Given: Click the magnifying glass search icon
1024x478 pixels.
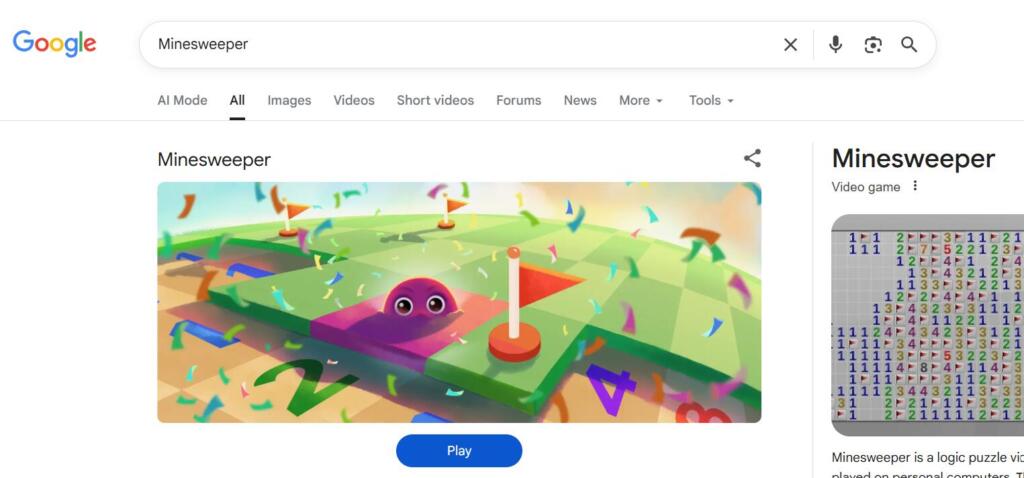Looking at the screenshot, I should click(x=909, y=44).
